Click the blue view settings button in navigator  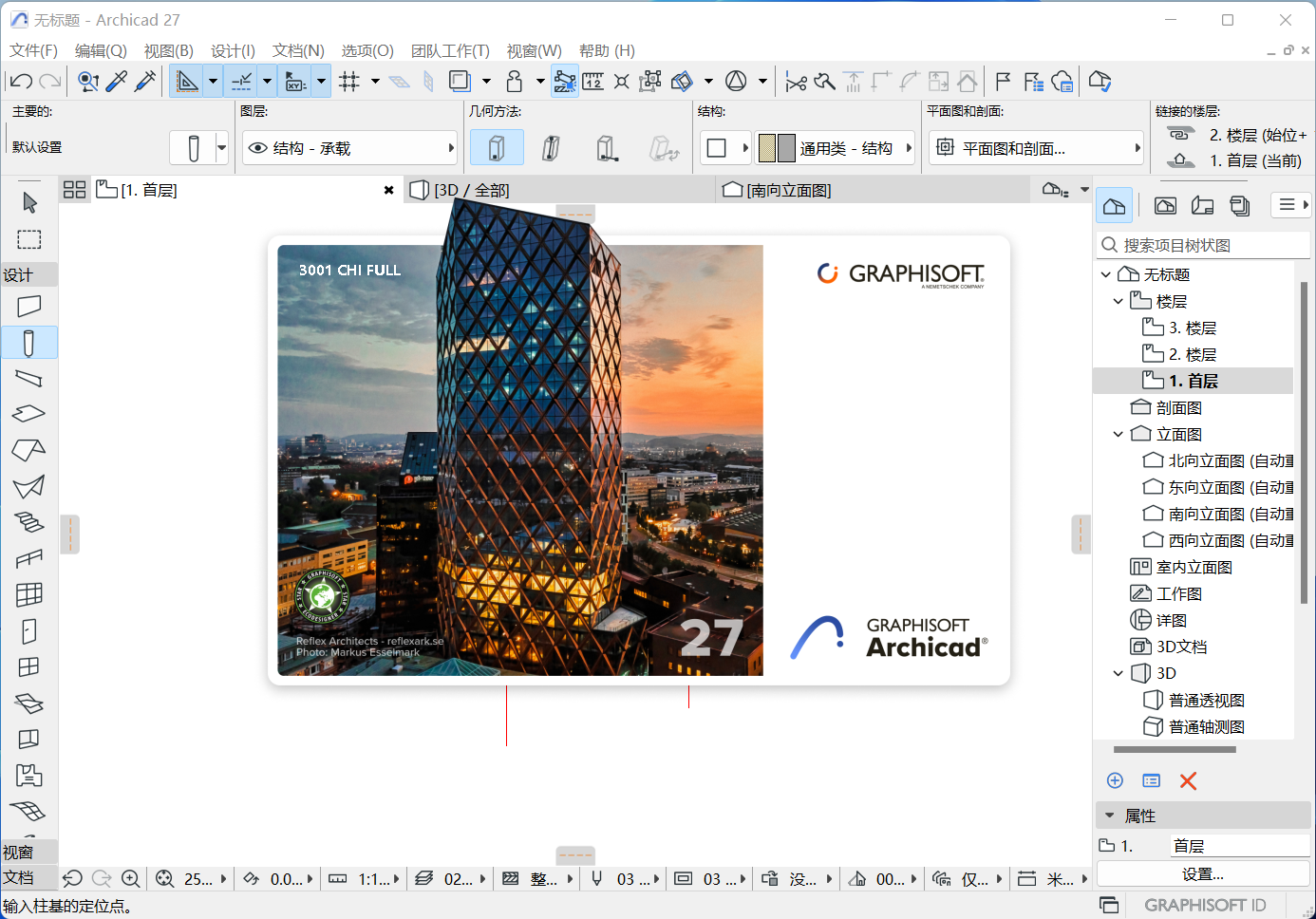tap(1152, 780)
